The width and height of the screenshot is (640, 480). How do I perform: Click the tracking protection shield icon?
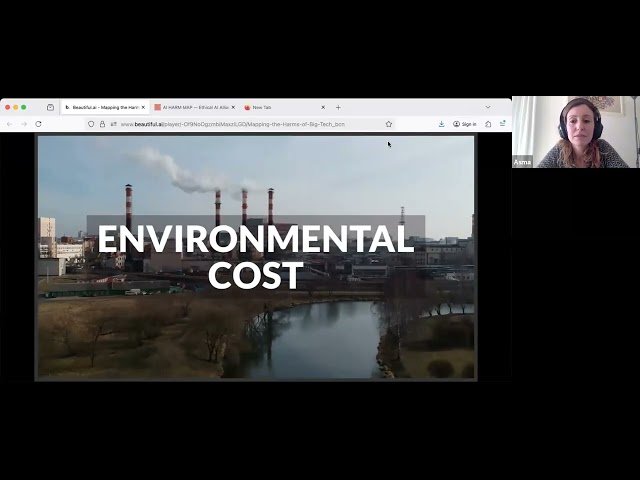tap(91, 124)
